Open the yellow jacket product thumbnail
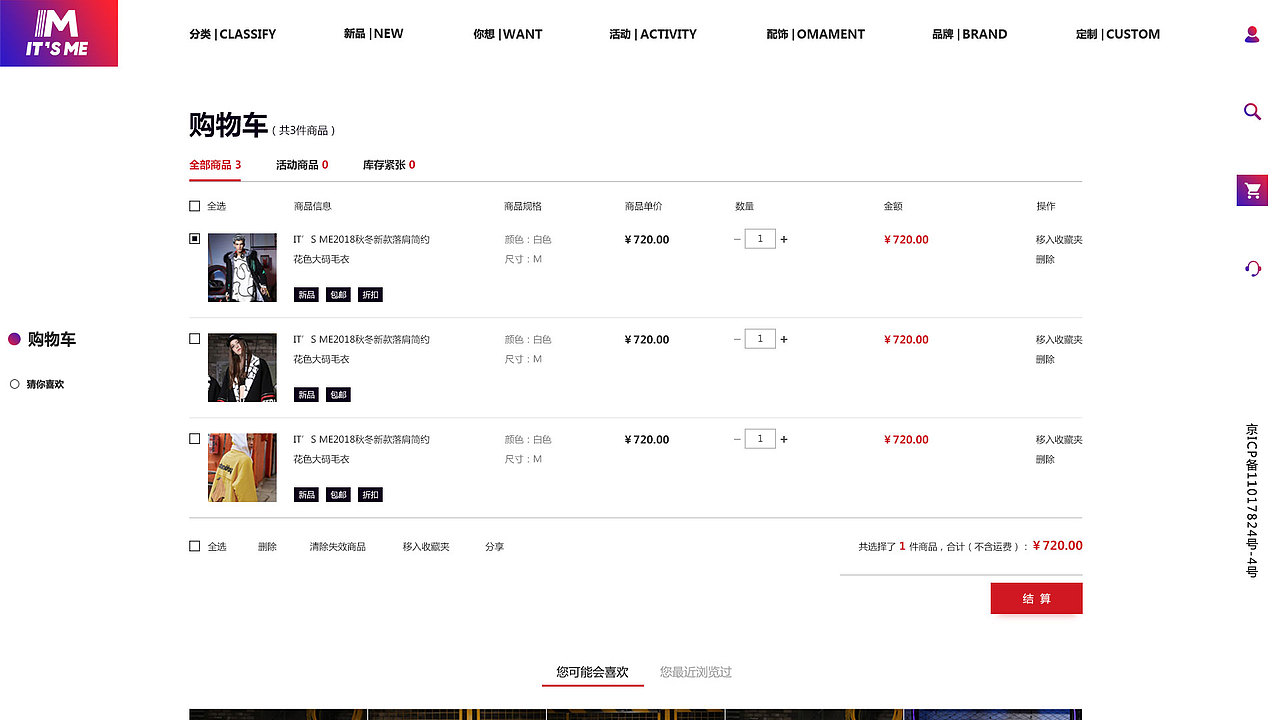 coord(242,467)
